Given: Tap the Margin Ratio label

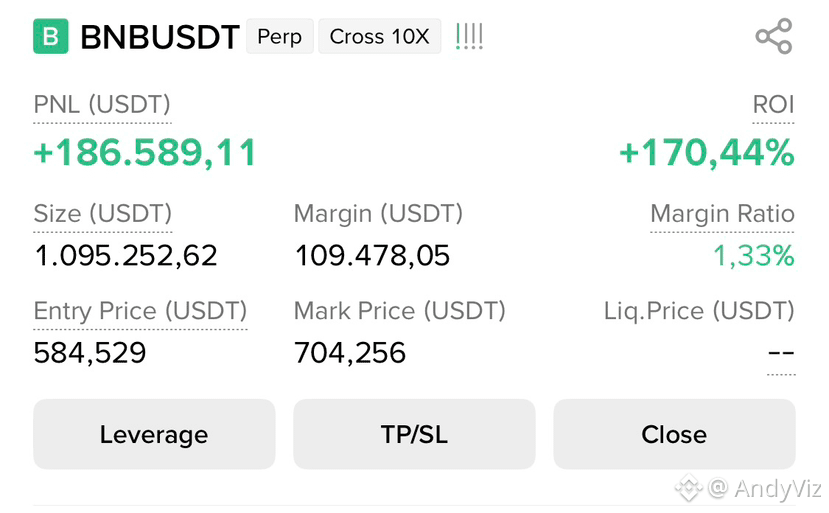Looking at the screenshot, I should pos(722,214).
